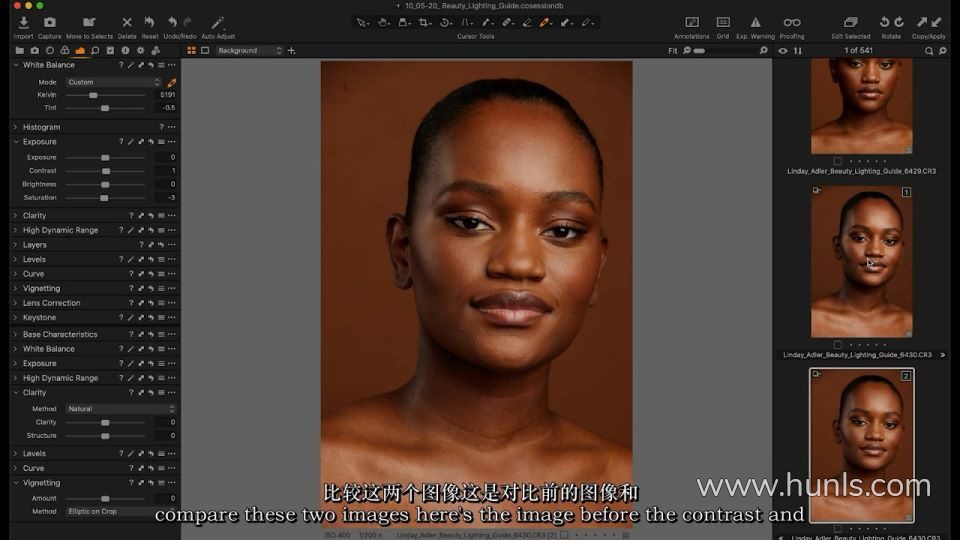Expand the Base Characteristics panel

[16, 334]
